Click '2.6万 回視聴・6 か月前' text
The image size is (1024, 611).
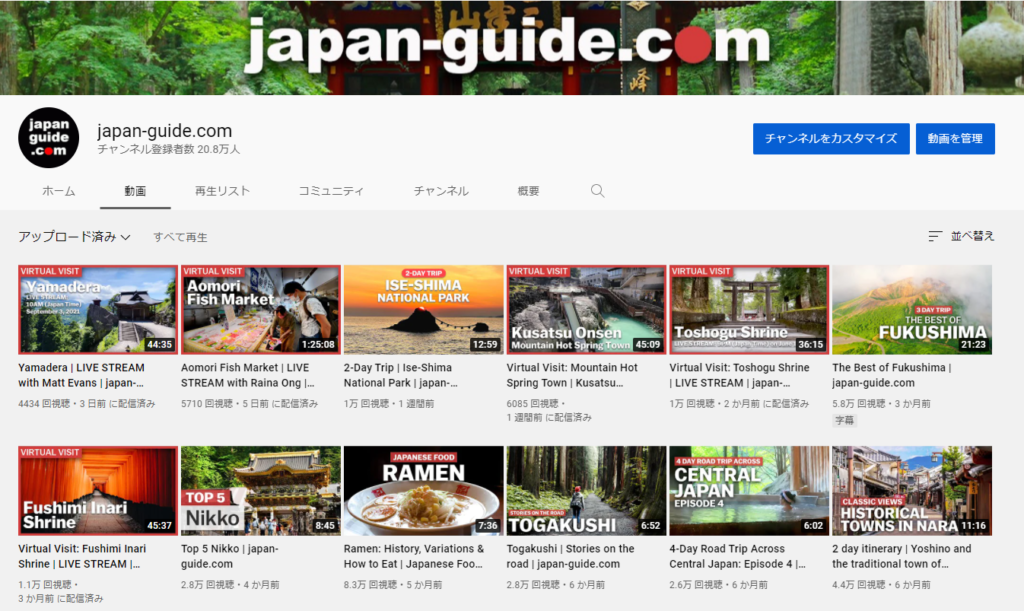tap(718, 585)
